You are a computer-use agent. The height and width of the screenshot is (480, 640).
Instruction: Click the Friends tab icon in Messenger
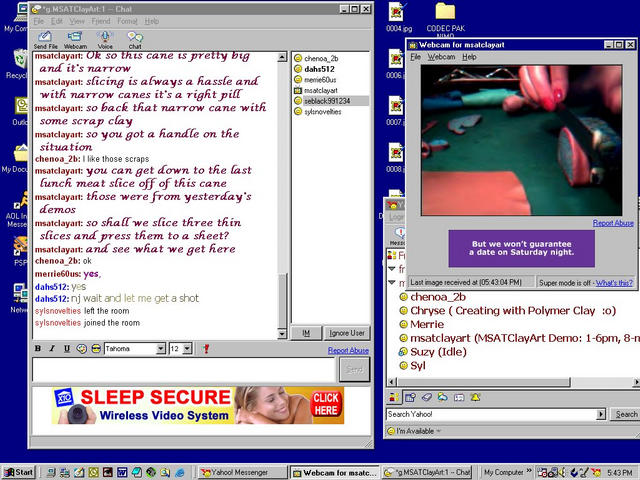pos(394,397)
